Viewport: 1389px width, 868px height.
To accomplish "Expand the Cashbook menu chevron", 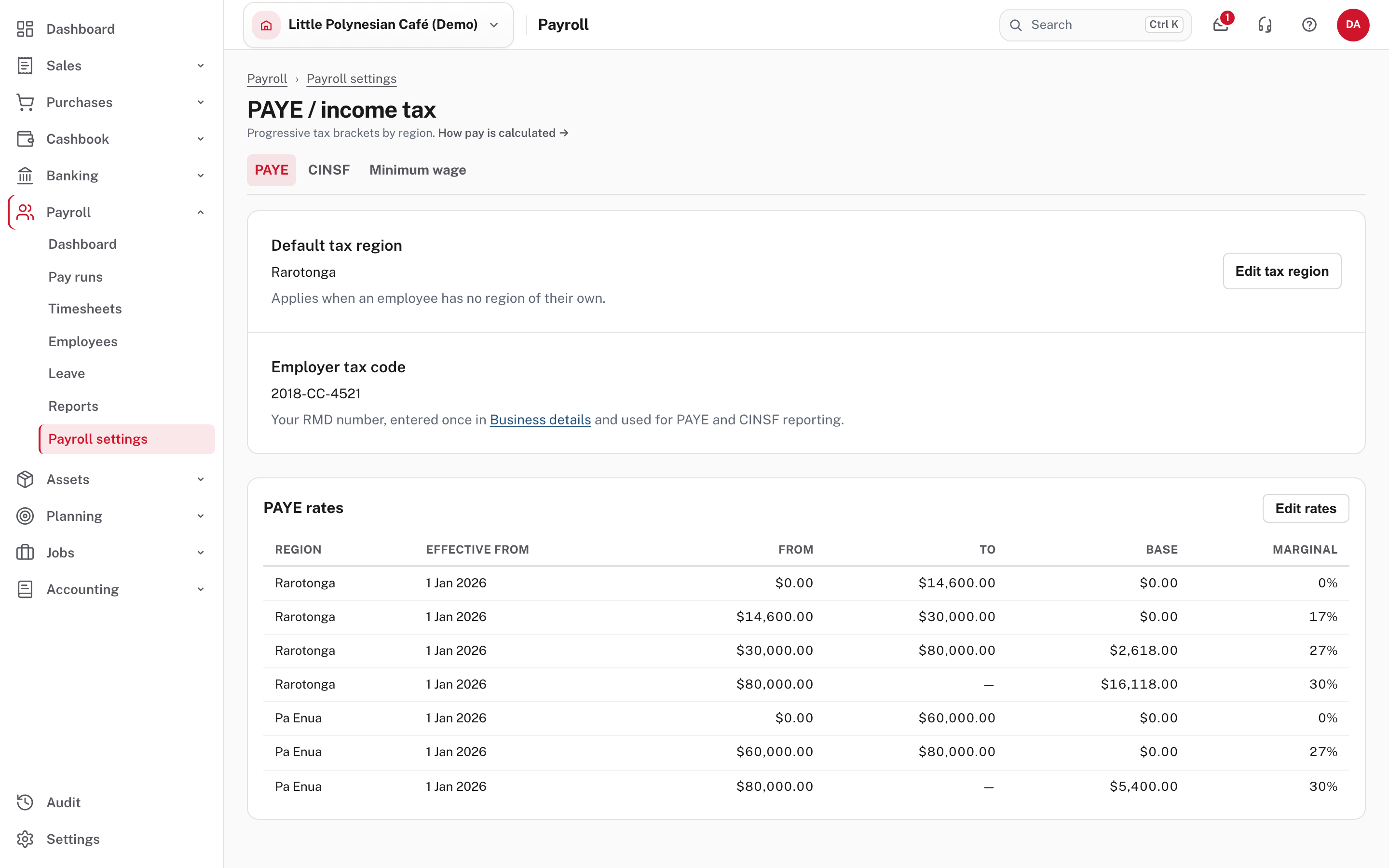I will tap(200, 139).
